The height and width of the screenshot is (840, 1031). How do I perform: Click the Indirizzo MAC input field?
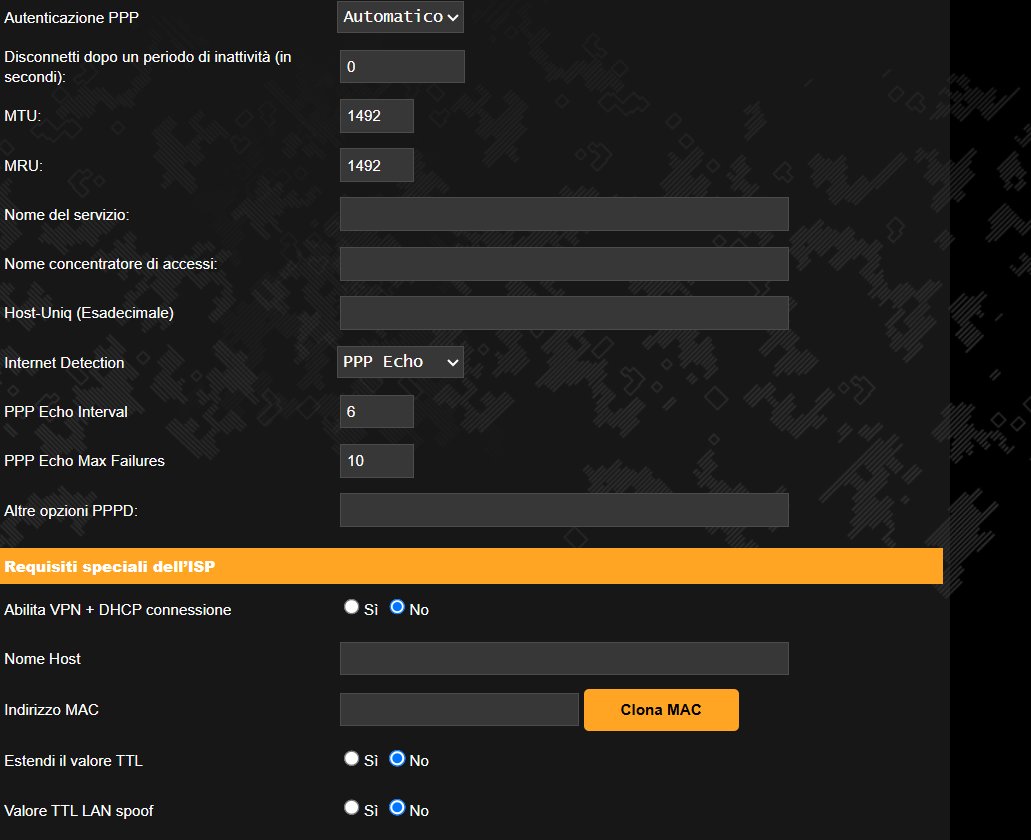(459, 710)
